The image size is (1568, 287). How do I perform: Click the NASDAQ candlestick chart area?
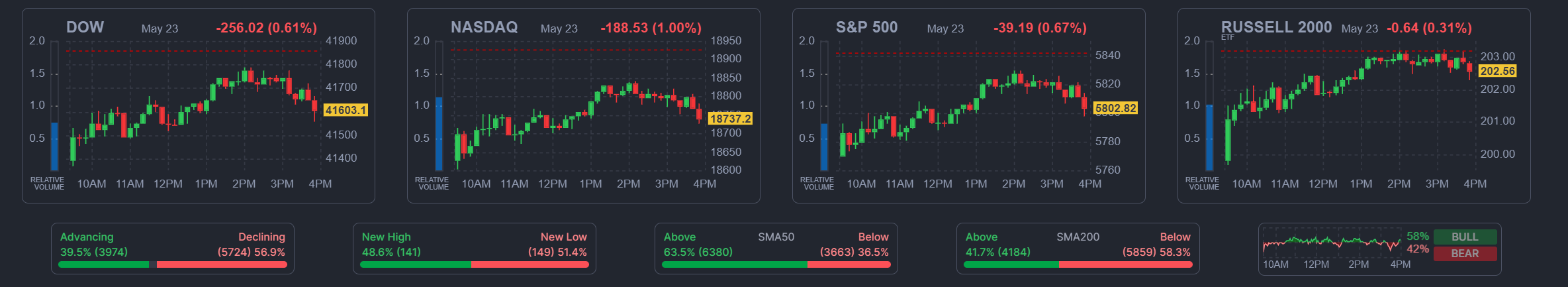pos(577,106)
